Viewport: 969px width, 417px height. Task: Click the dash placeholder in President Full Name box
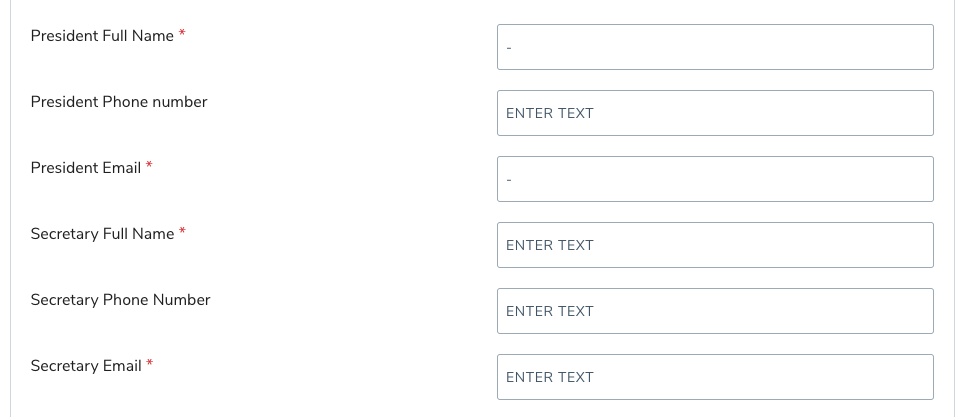pos(509,48)
